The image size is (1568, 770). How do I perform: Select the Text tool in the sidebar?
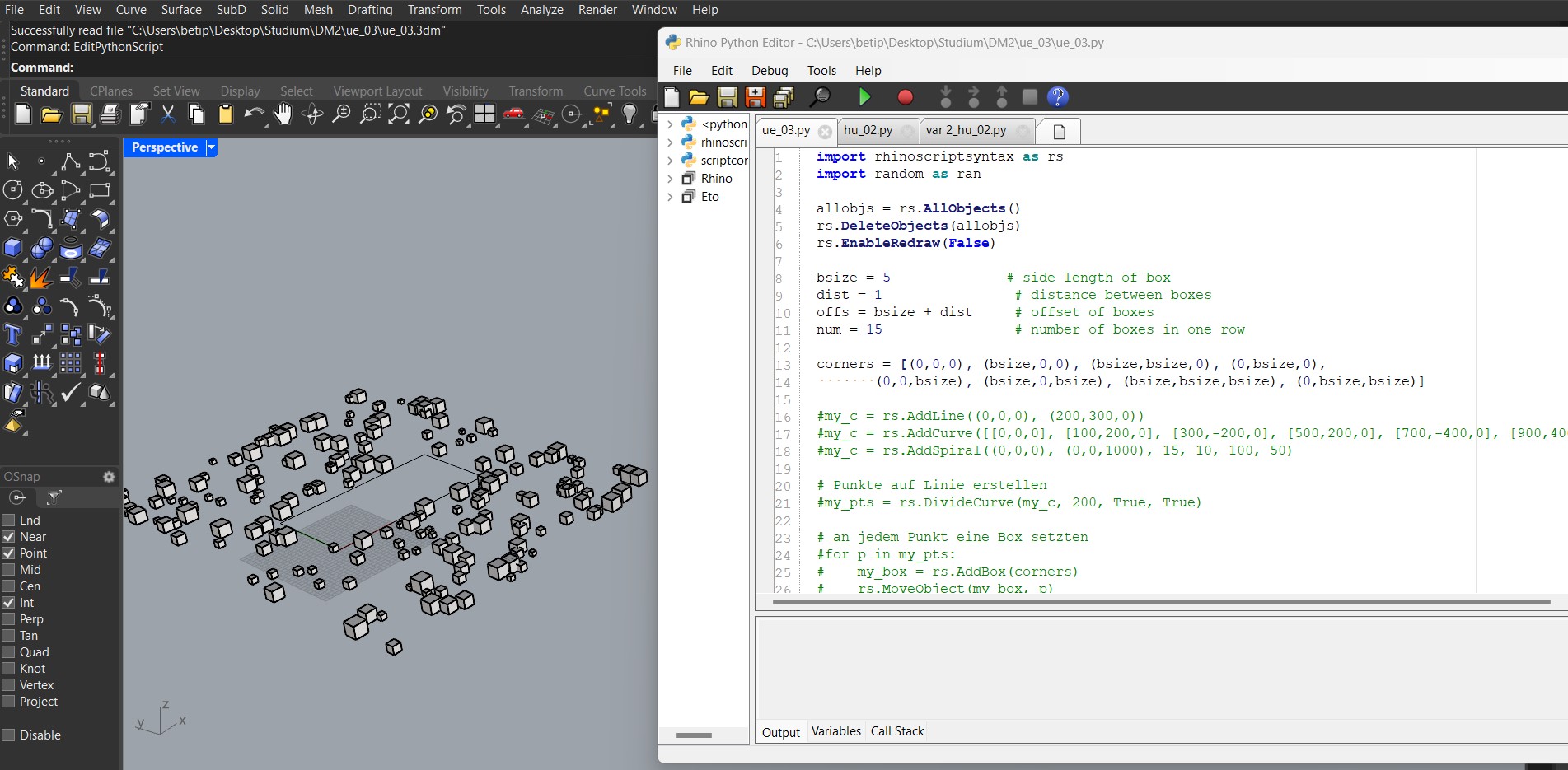pos(11,334)
